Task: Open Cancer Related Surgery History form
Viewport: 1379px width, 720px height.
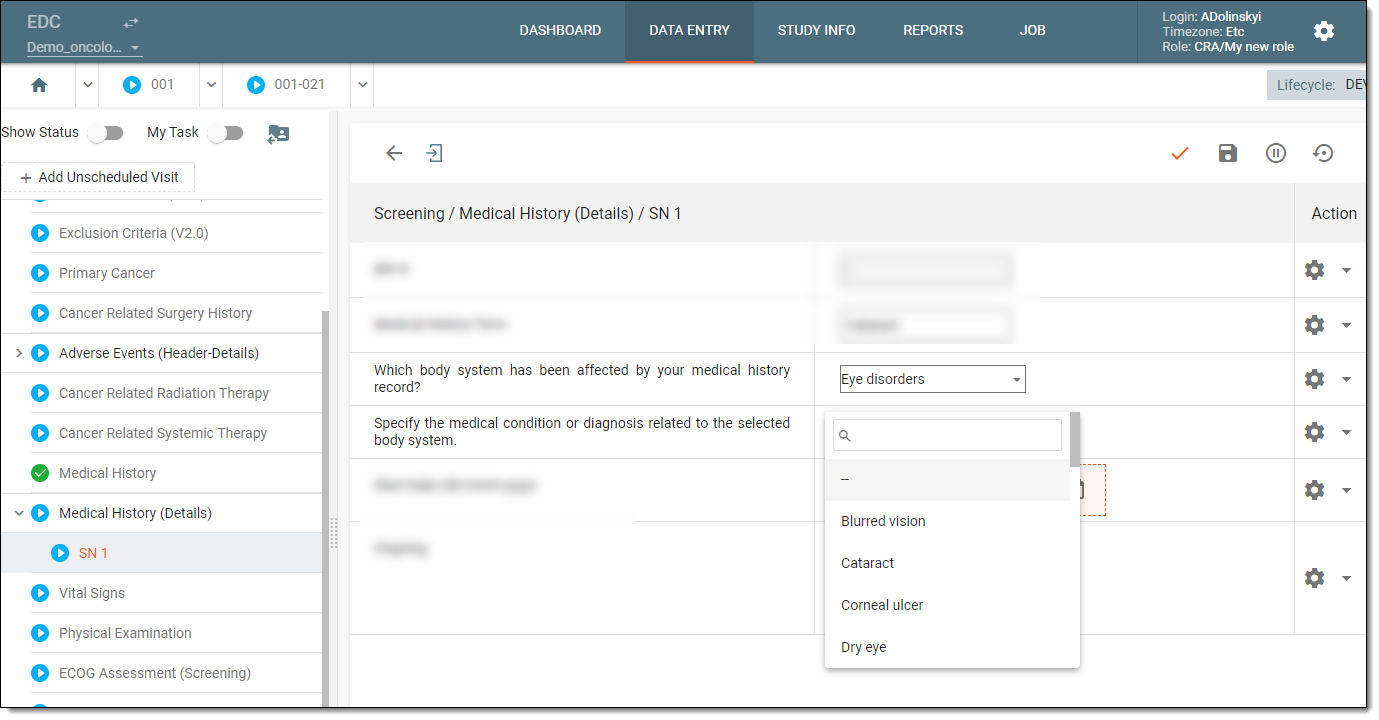Action: pos(155,313)
